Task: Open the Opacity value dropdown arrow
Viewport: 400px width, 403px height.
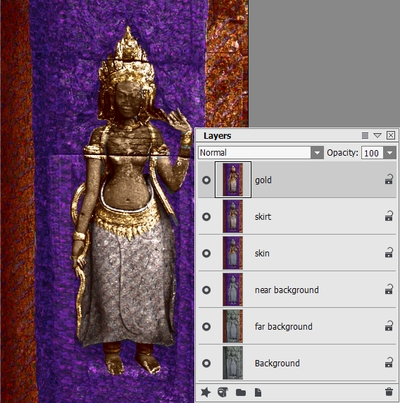Action: 390,153
